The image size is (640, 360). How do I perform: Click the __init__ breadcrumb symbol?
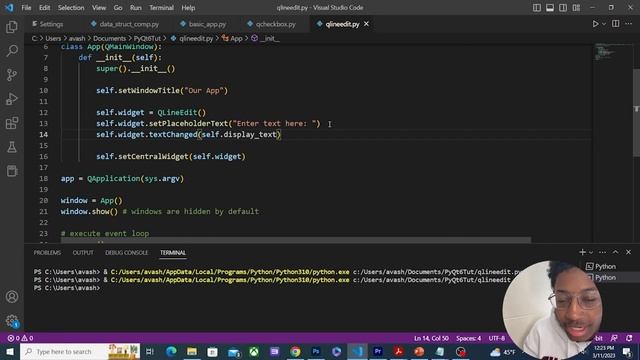point(266,38)
